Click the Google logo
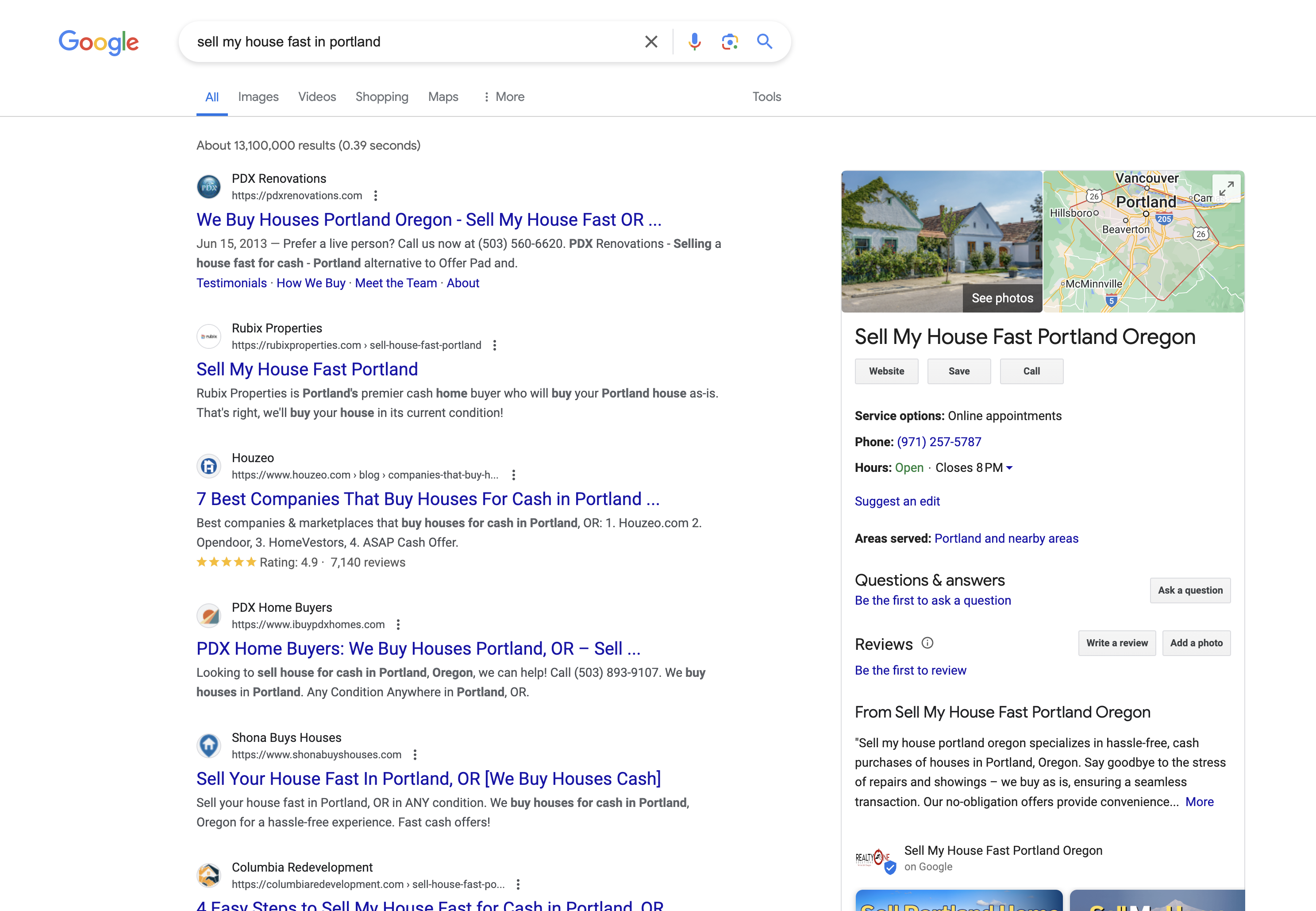This screenshot has width=1316, height=911. 99,42
